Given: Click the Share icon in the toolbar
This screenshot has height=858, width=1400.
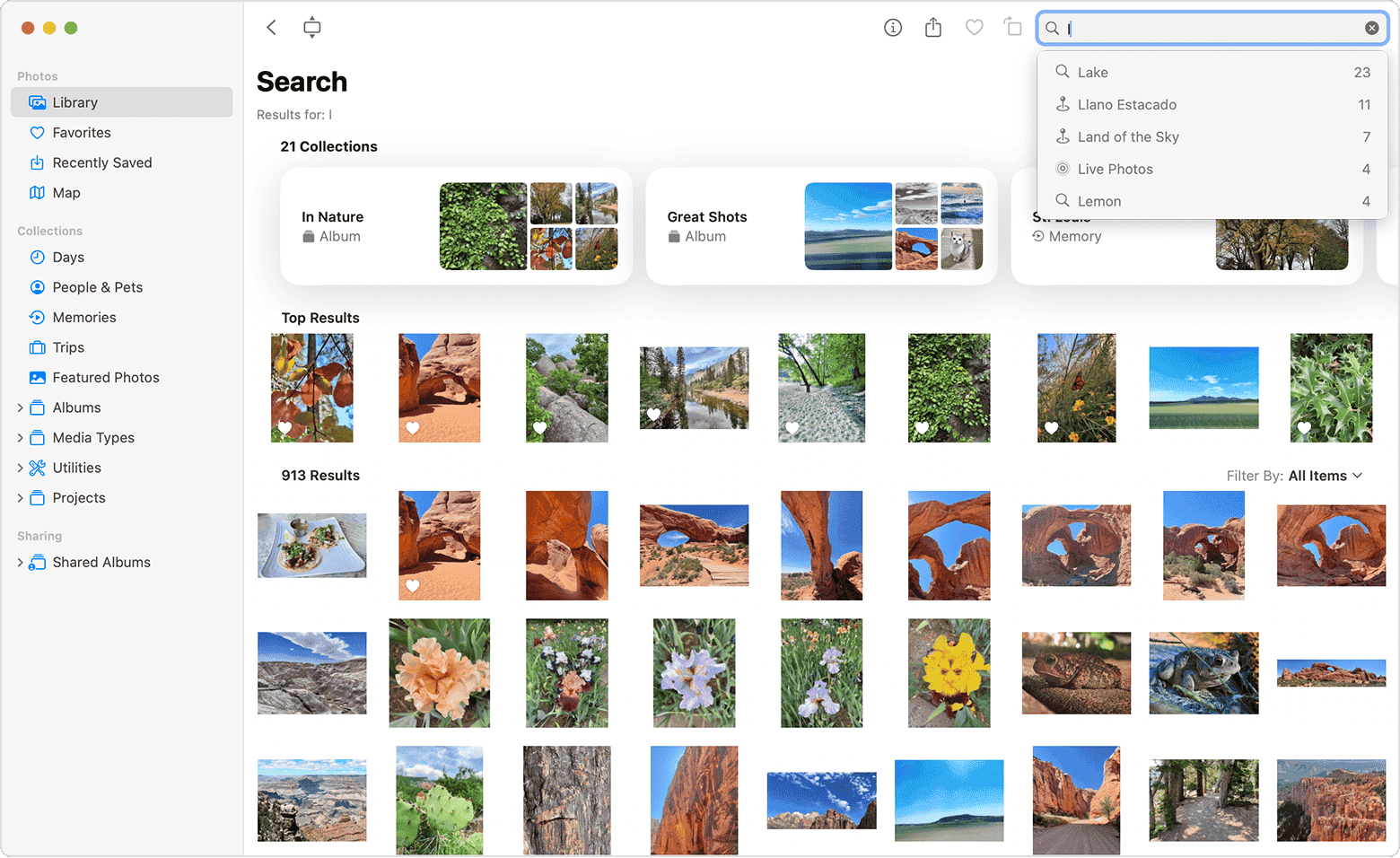Looking at the screenshot, I should click(932, 27).
